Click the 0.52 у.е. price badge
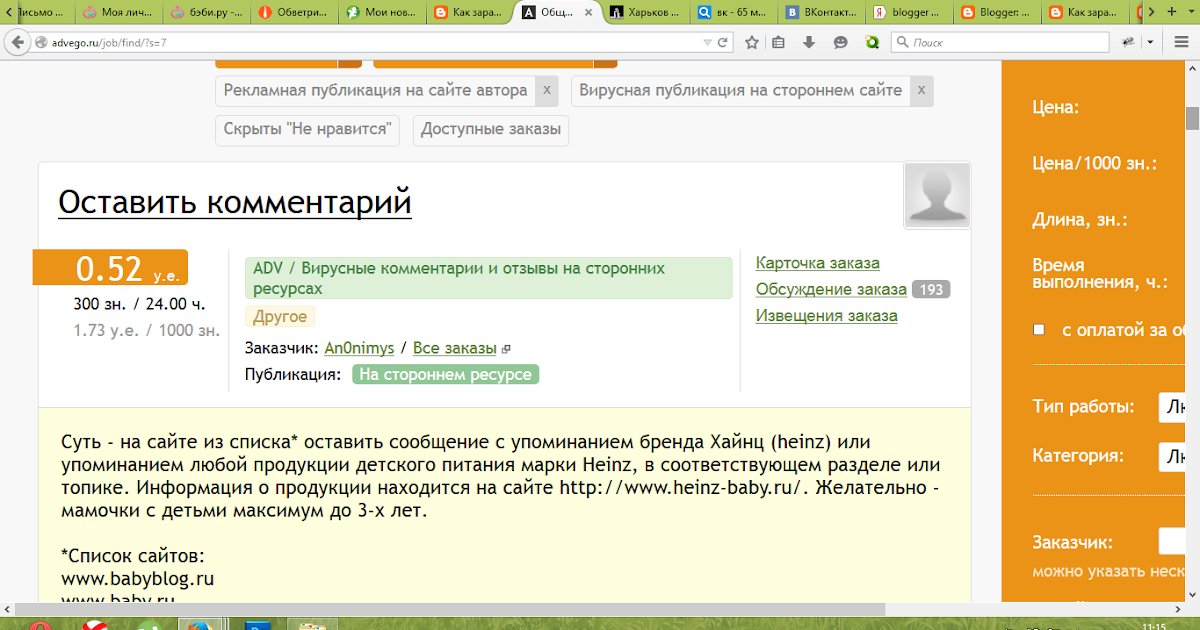This screenshot has width=1200, height=630. (110, 267)
